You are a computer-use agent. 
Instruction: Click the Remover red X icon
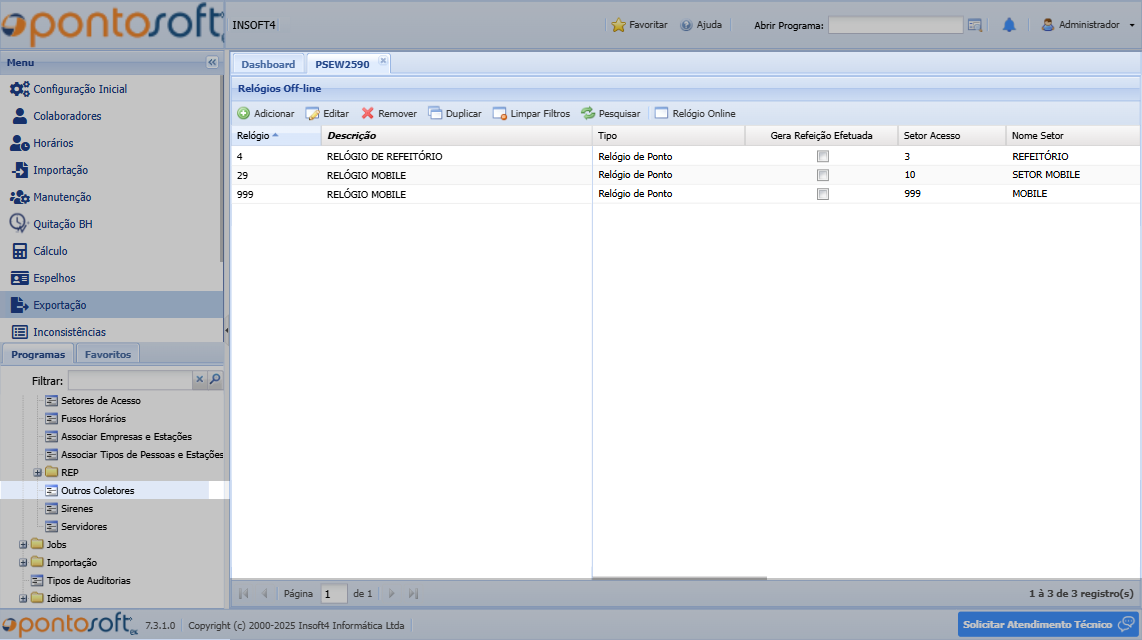tap(368, 114)
